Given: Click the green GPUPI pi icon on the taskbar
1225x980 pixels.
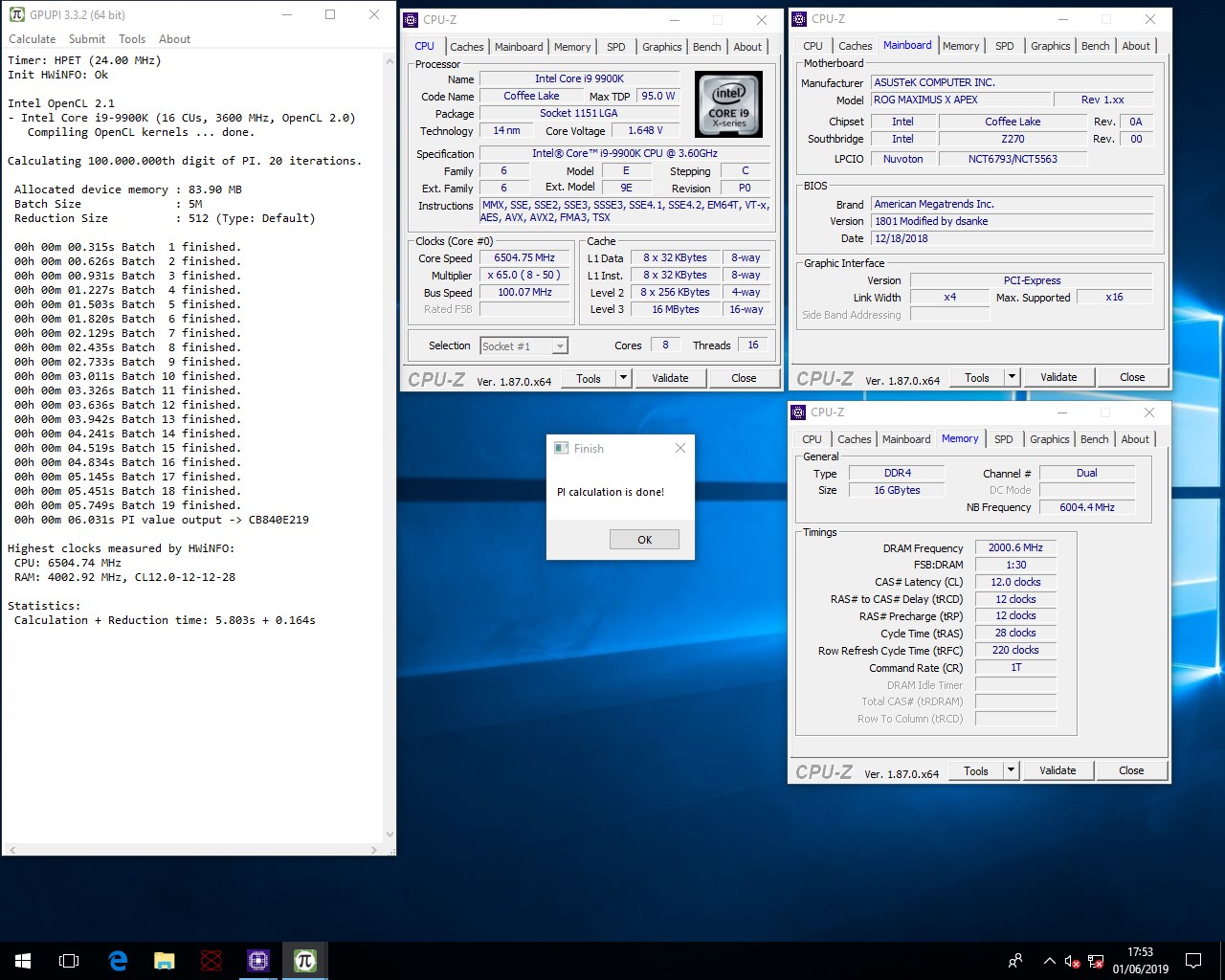Looking at the screenshot, I should point(304,960).
